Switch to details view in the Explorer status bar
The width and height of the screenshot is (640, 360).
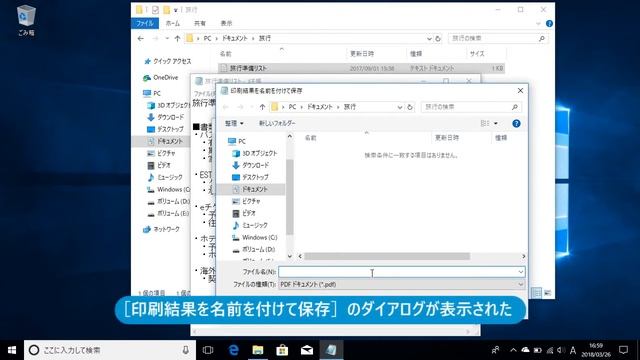(536, 293)
